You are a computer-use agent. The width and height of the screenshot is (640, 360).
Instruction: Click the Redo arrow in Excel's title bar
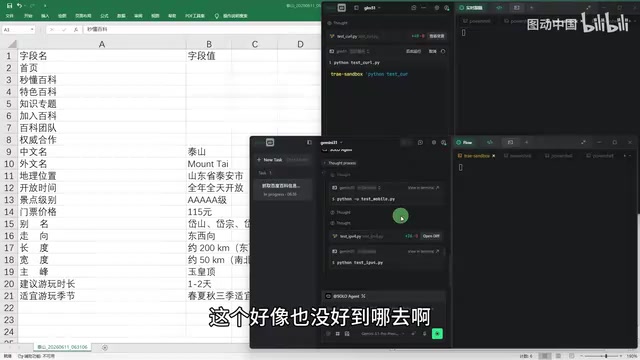[32, 6]
